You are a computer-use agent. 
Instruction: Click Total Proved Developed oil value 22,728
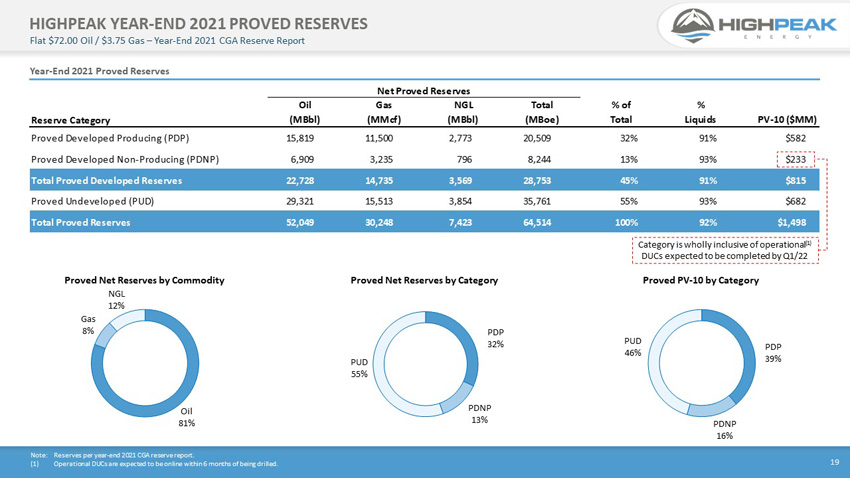click(300, 180)
